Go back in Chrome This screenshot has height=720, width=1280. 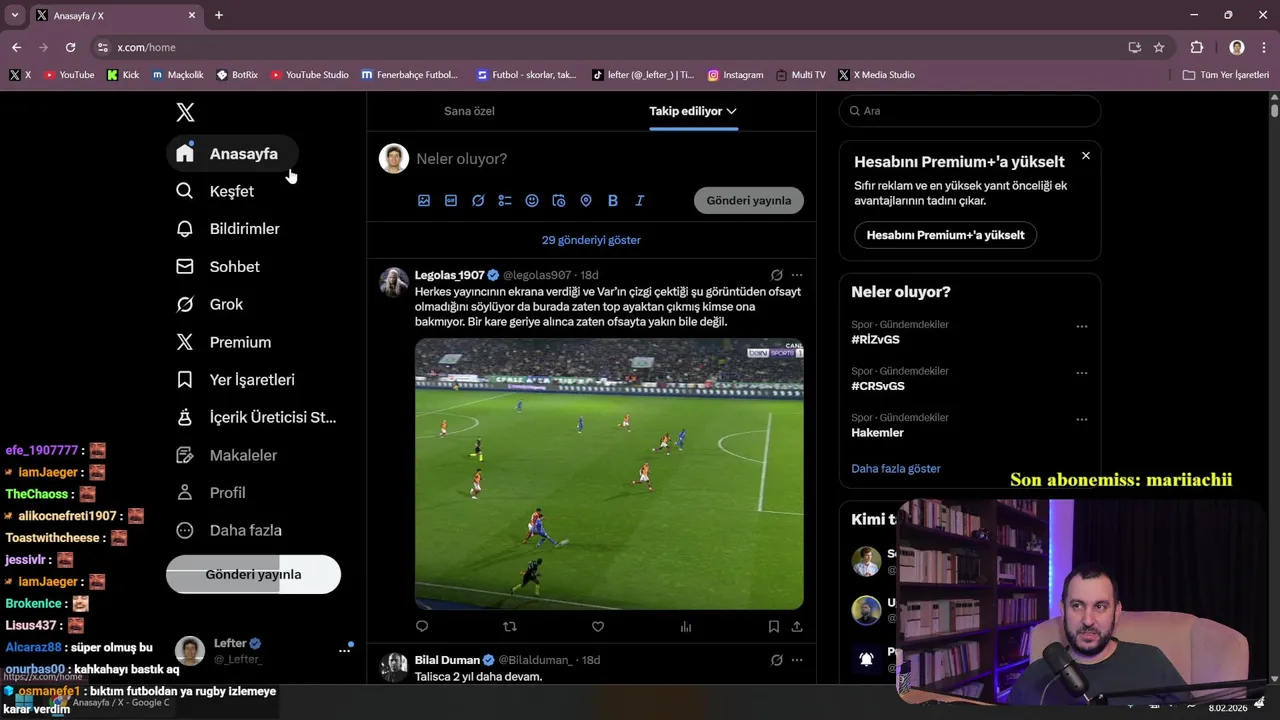coord(16,47)
